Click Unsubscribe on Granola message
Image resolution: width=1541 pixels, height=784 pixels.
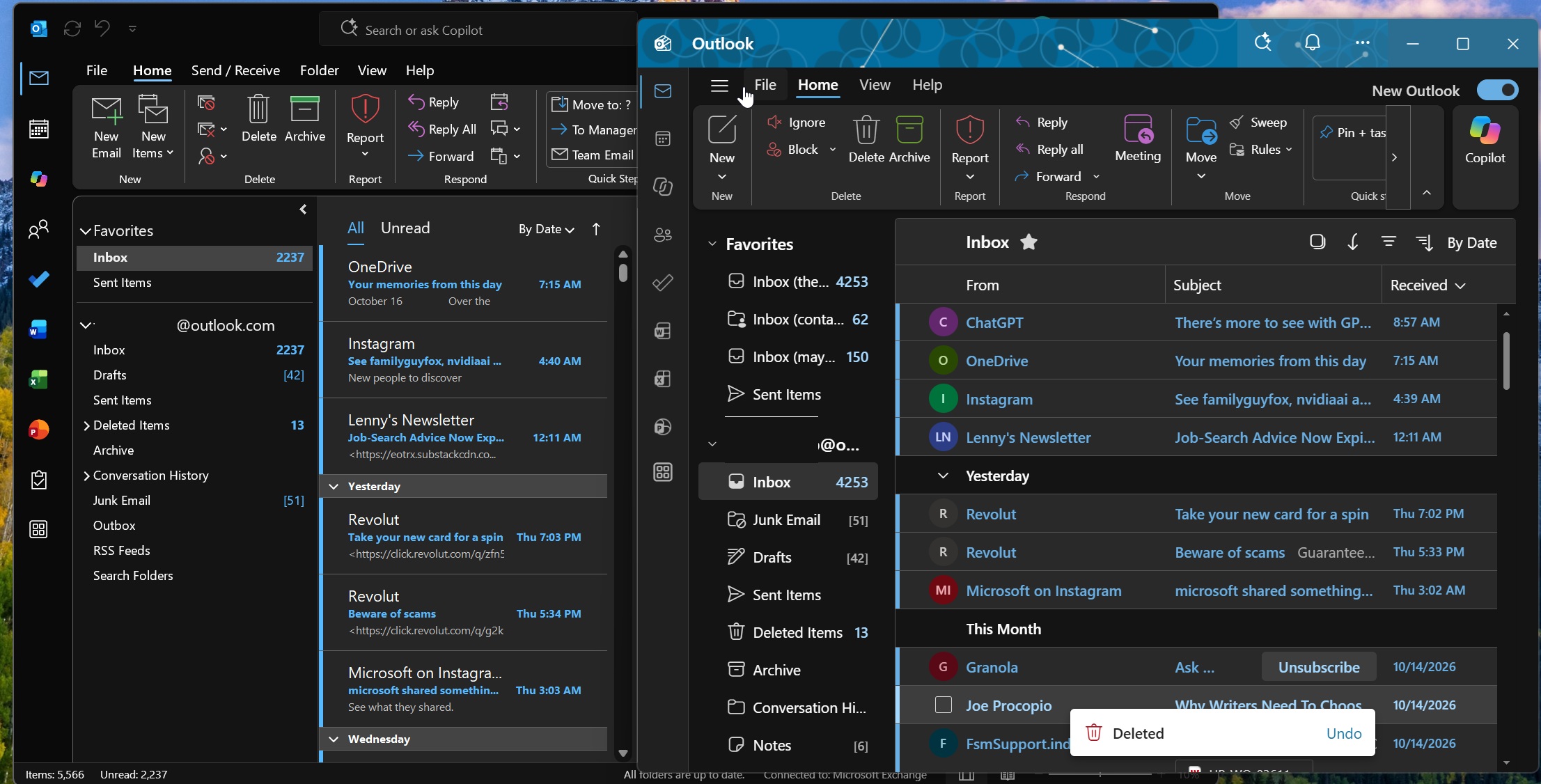[x=1319, y=667]
